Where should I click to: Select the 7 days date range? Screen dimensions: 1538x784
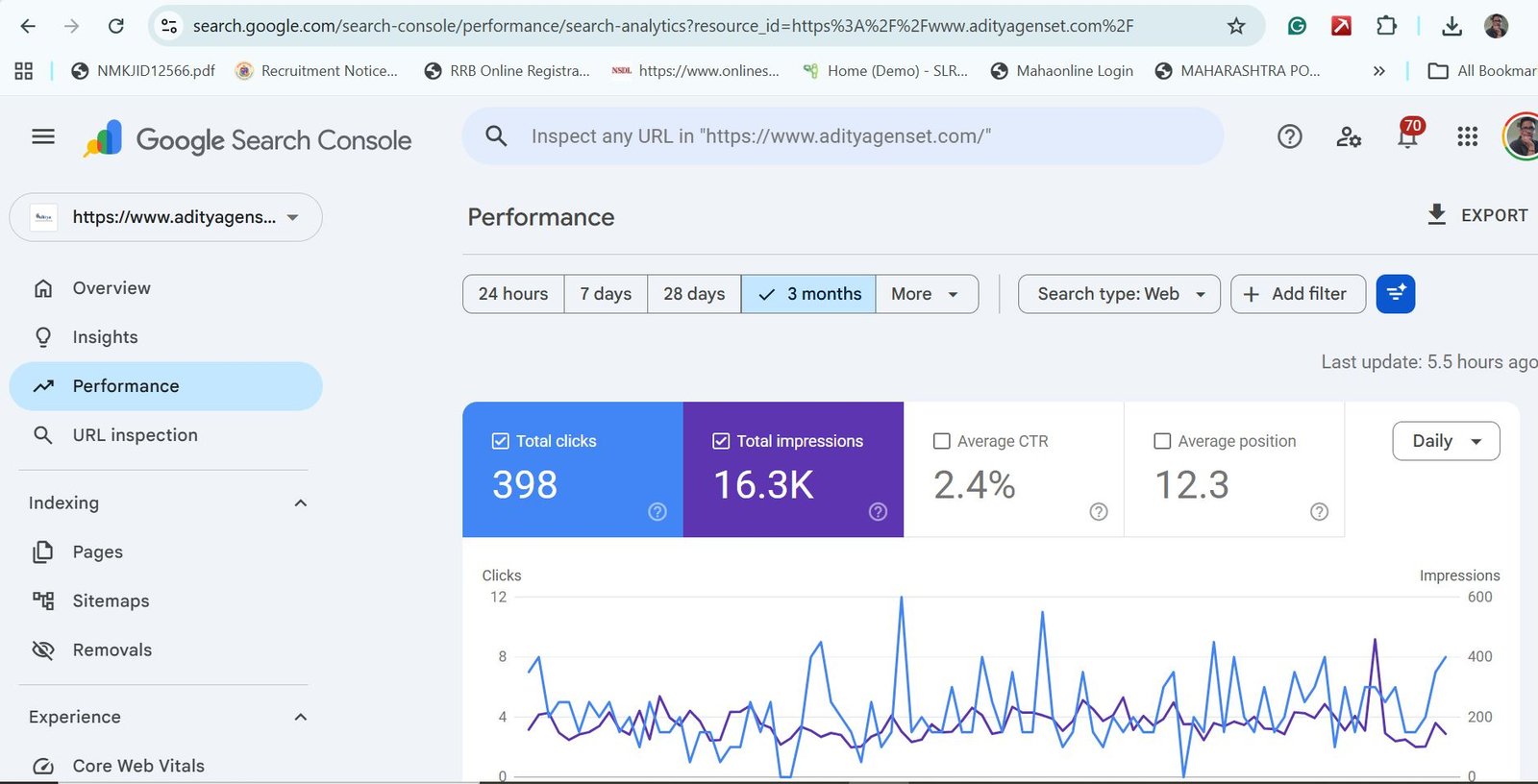coord(606,294)
